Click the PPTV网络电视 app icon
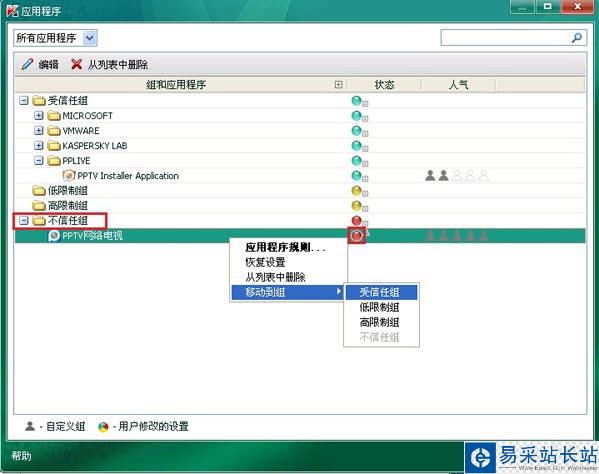 click(54, 236)
